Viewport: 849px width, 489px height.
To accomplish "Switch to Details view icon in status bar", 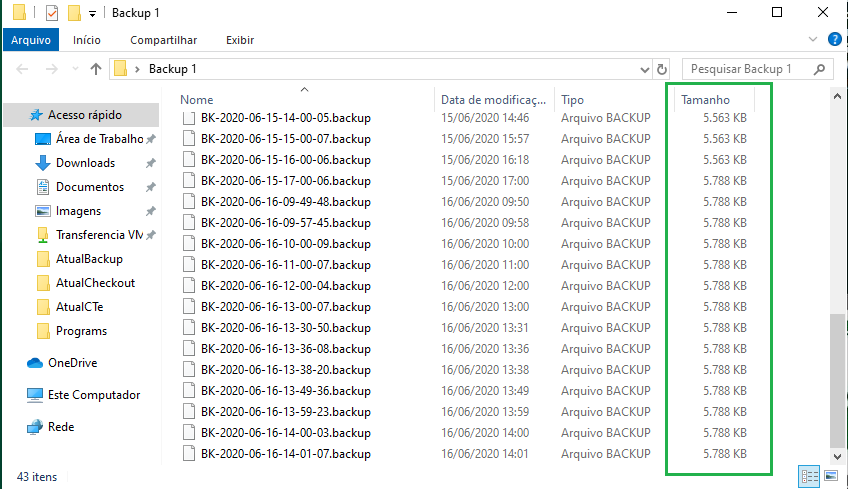I will [809, 477].
